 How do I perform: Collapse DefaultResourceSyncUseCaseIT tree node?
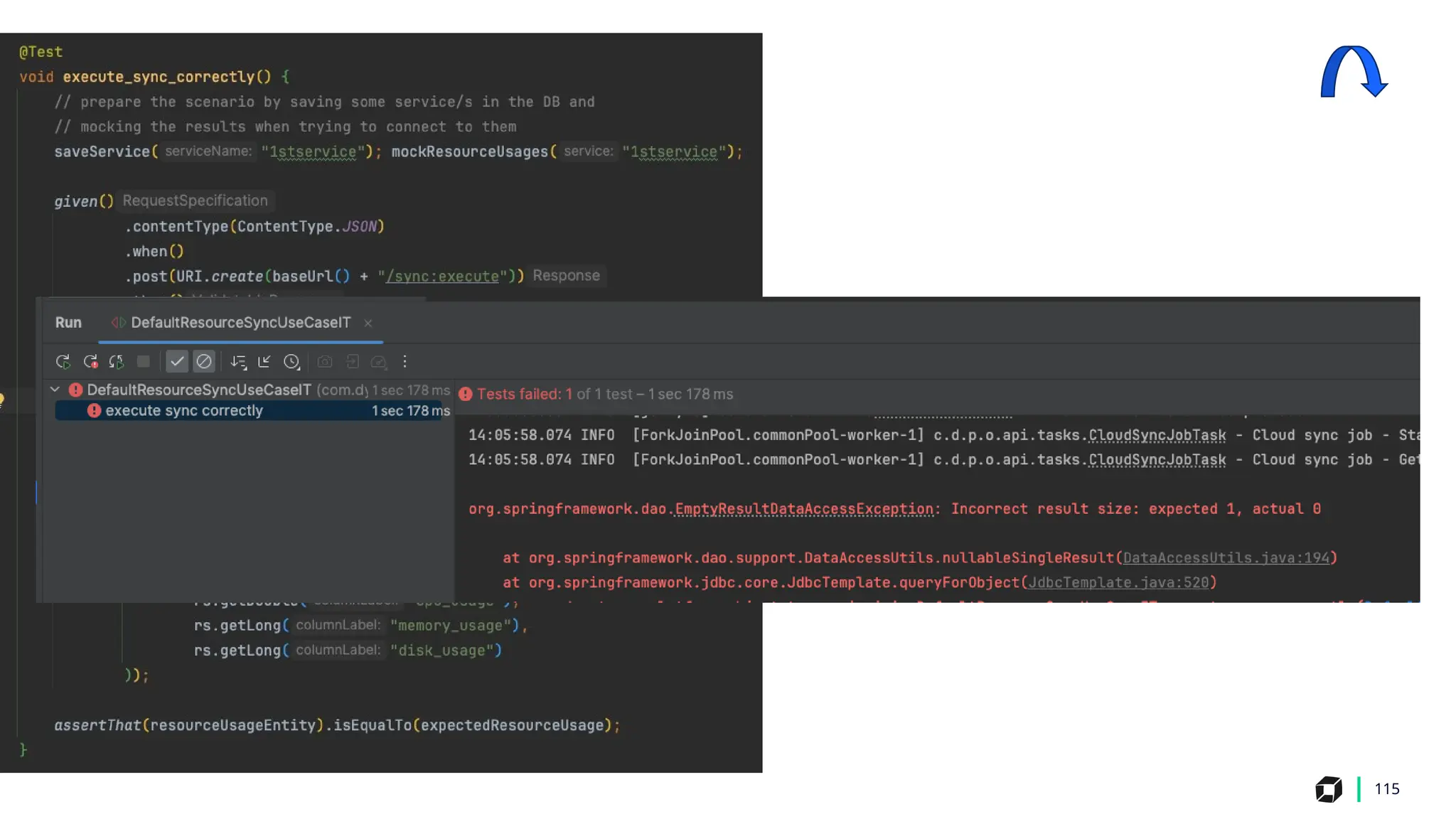click(55, 390)
